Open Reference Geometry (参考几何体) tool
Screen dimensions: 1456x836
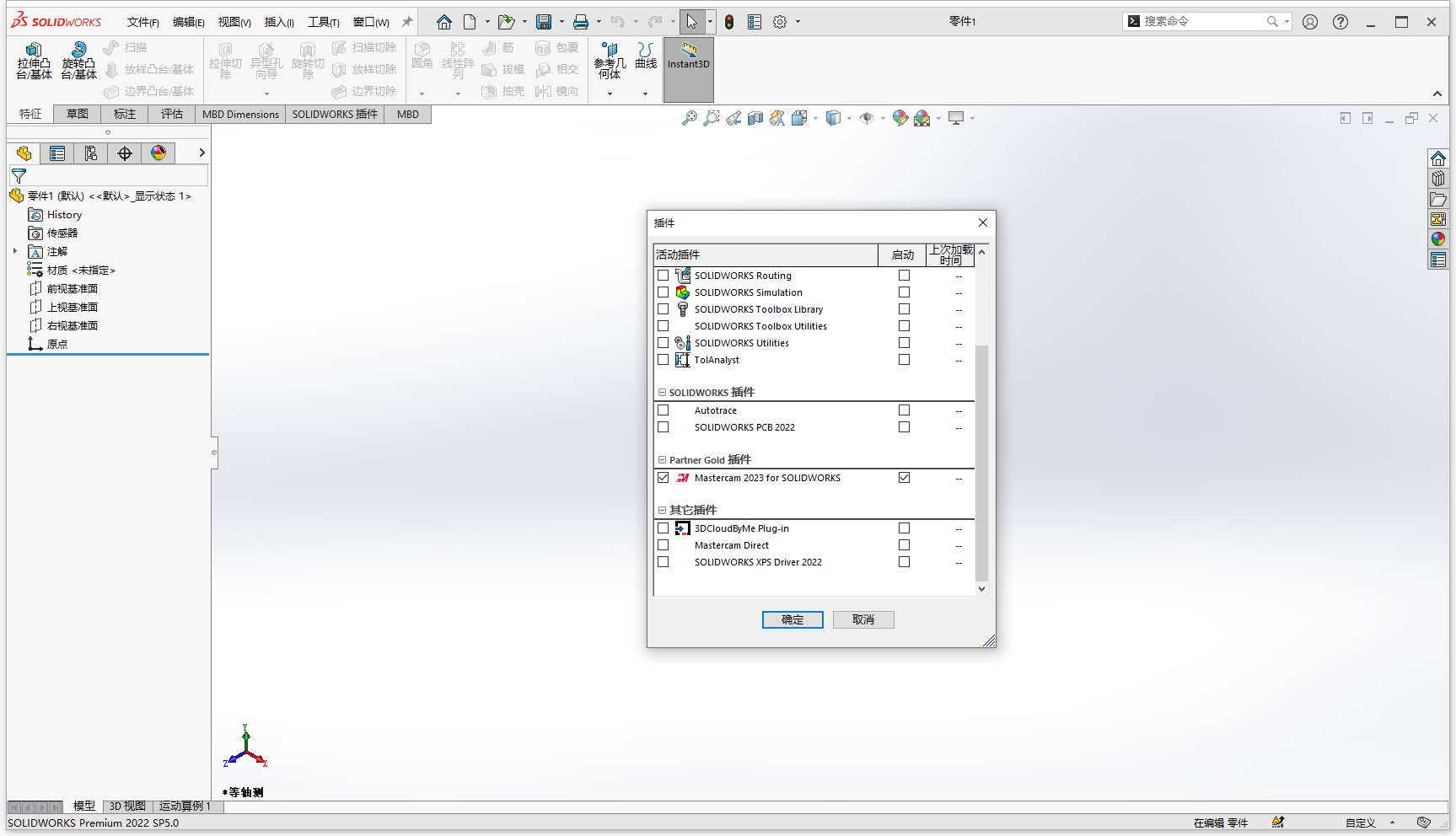click(x=610, y=61)
